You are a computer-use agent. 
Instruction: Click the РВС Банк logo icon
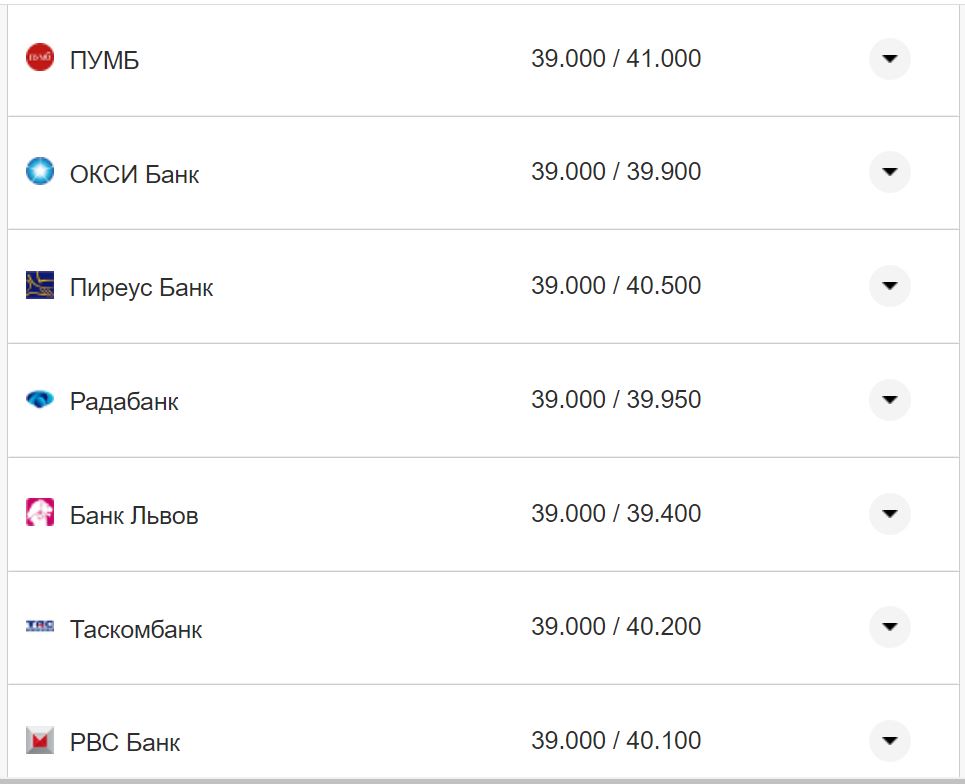[40, 741]
